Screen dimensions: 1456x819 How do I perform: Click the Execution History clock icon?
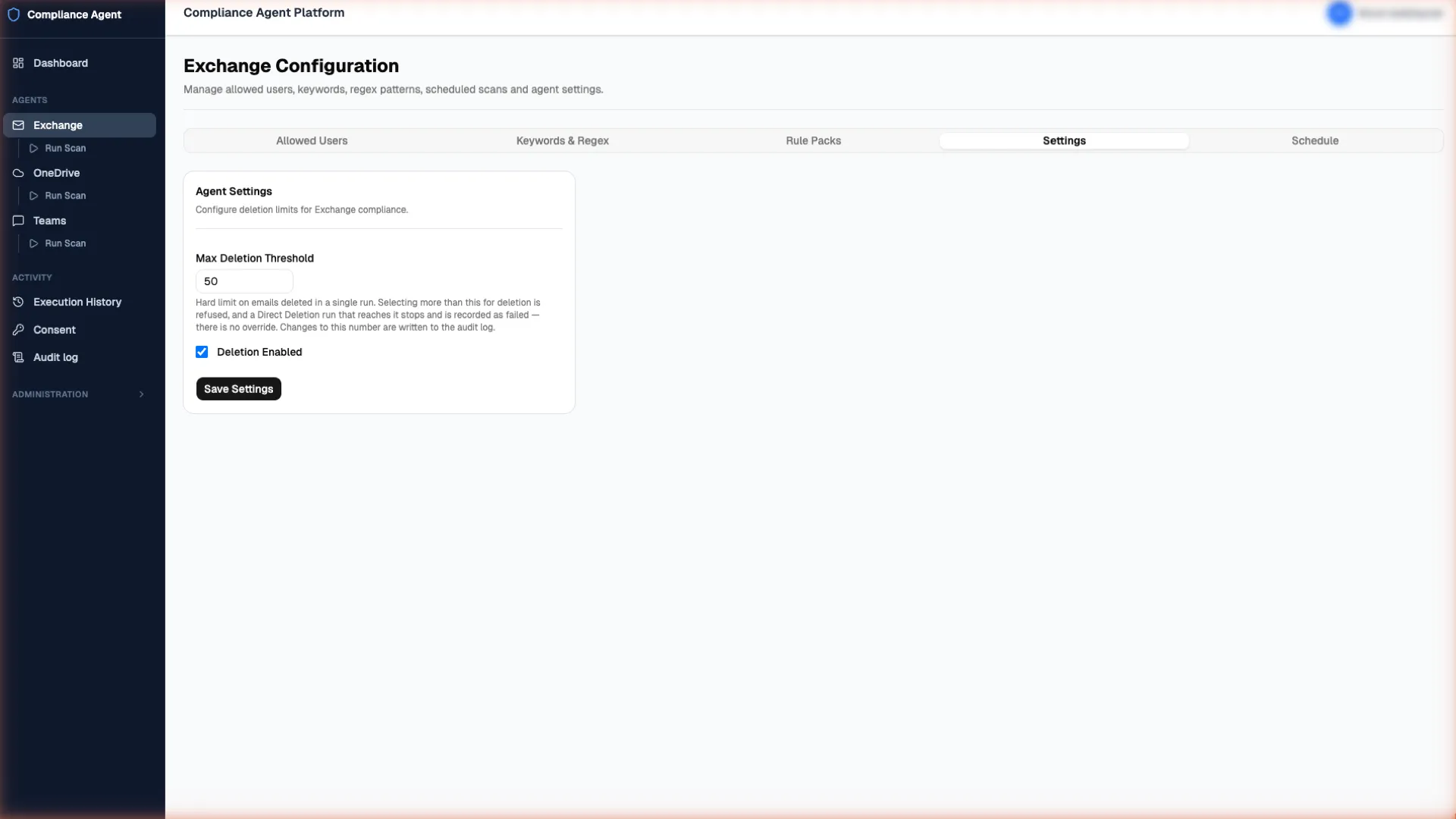point(18,302)
